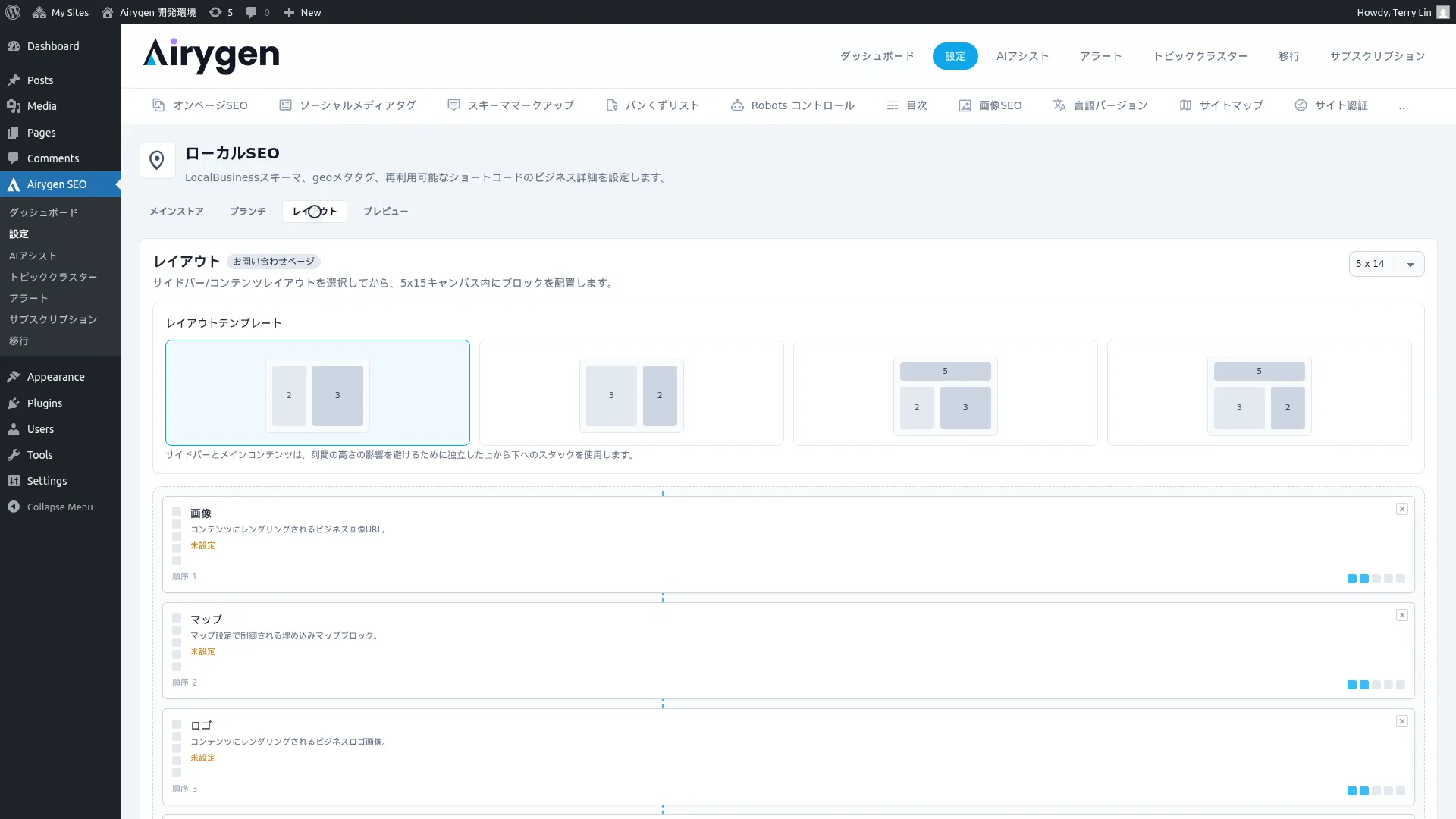Image resolution: width=1456 pixels, height=819 pixels.
Task: Open My Sites in admin bar
Action: [x=61, y=12]
